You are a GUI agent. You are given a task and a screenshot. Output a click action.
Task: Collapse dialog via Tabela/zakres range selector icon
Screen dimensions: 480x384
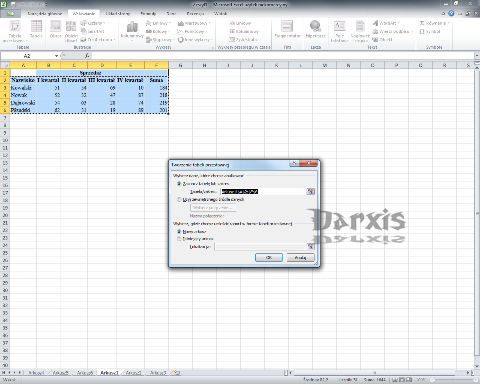[x=310, y=191]
